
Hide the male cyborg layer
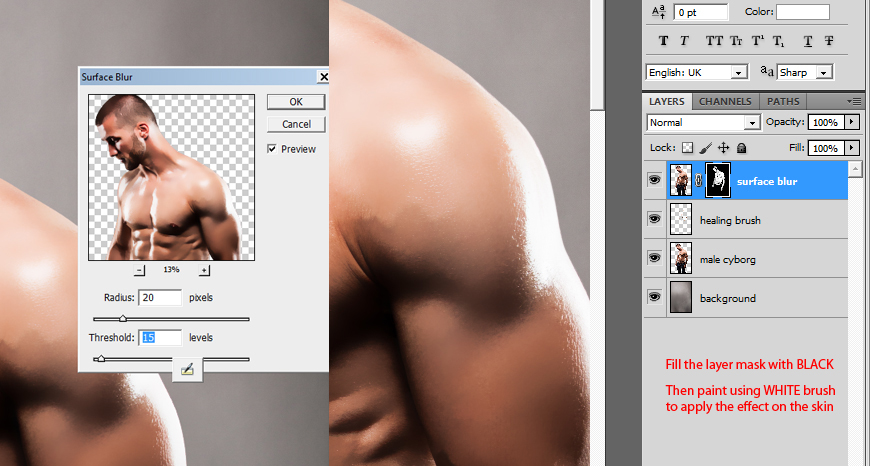point(655,257)
